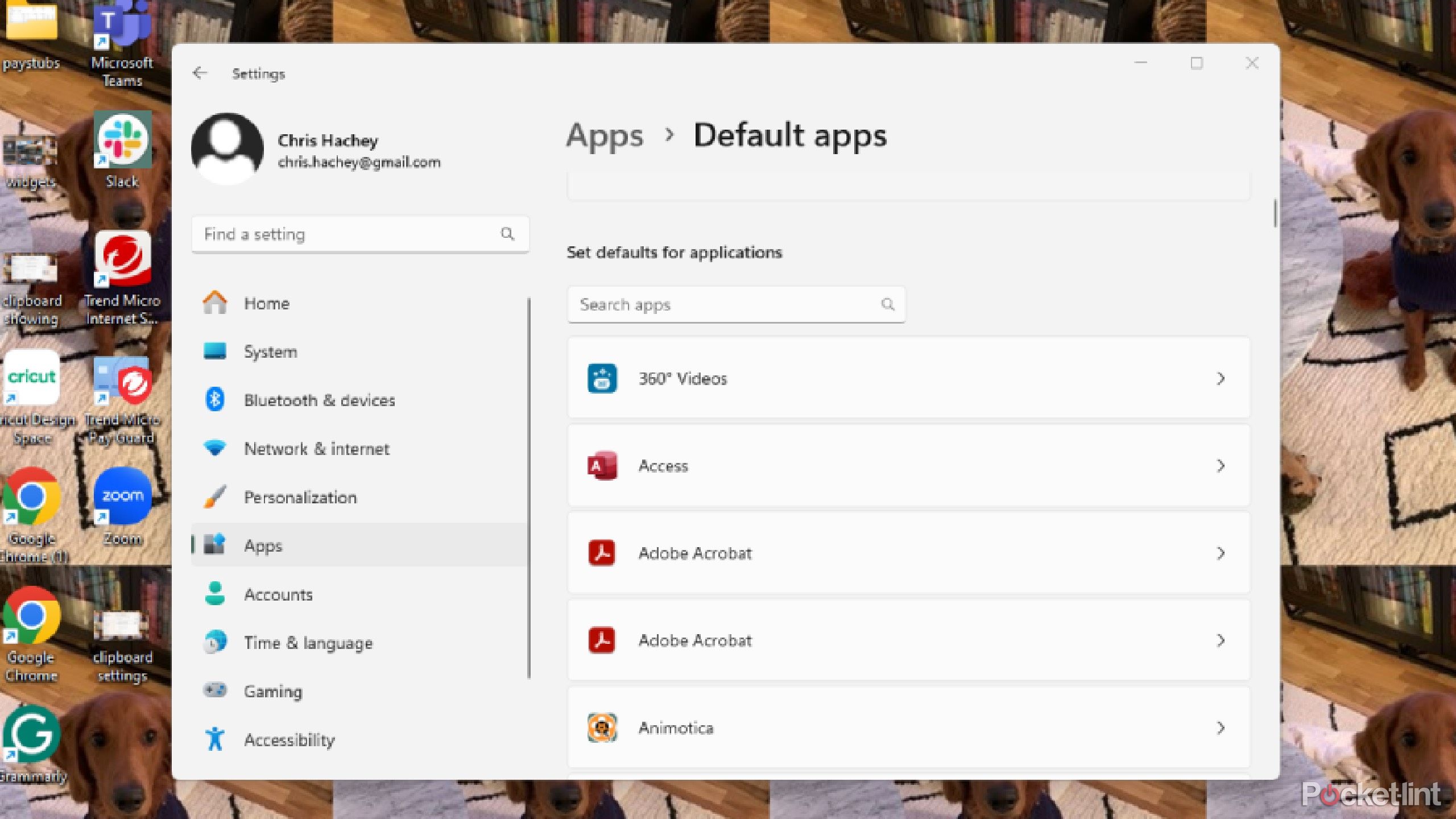1456x819 pixels.
Task: Click the System icon in sidebar
Action: point(215,351)
